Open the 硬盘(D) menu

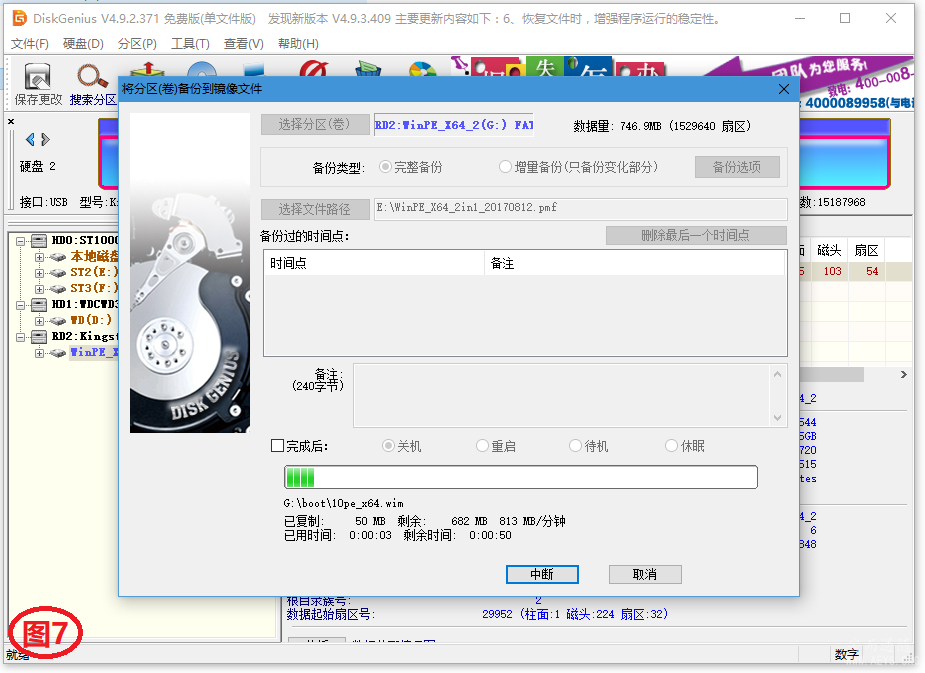[83, 44]
